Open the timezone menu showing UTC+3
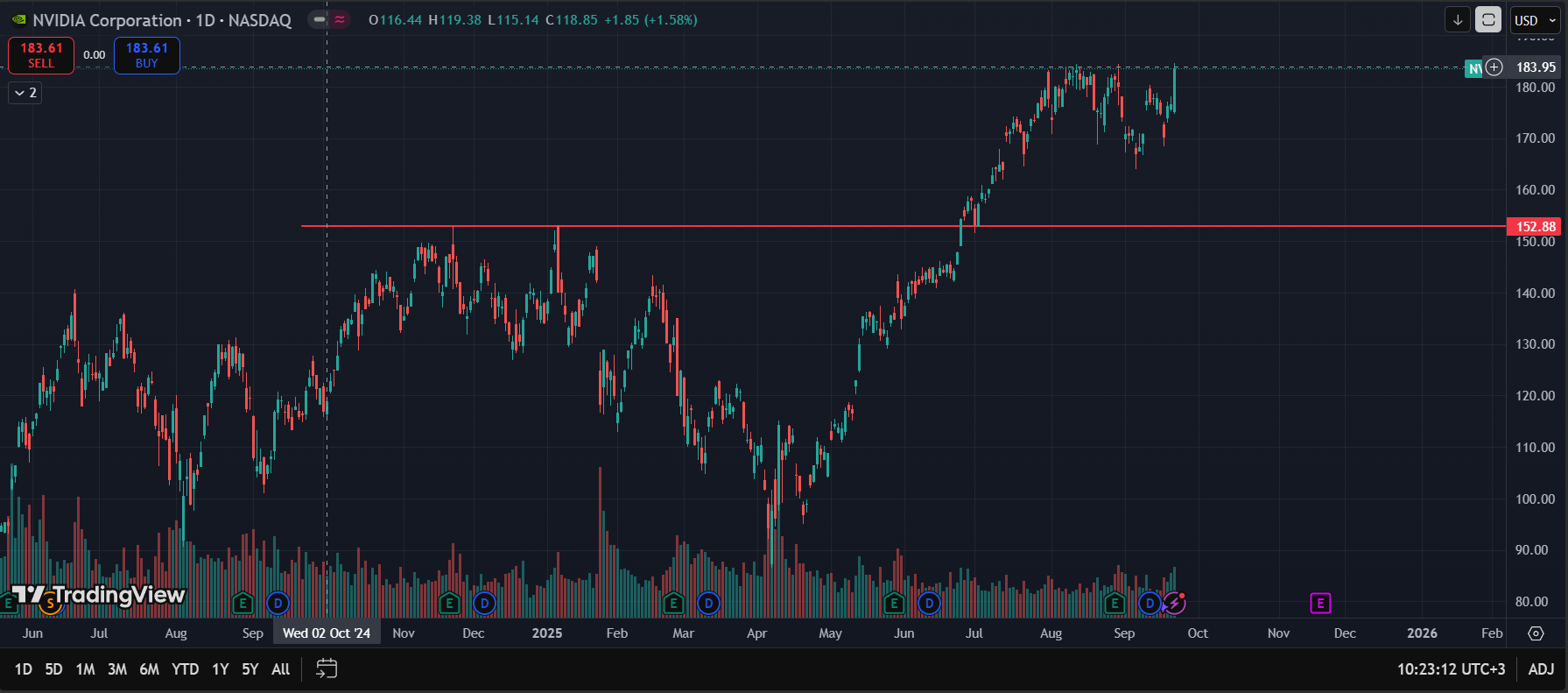 point(1451,669)
